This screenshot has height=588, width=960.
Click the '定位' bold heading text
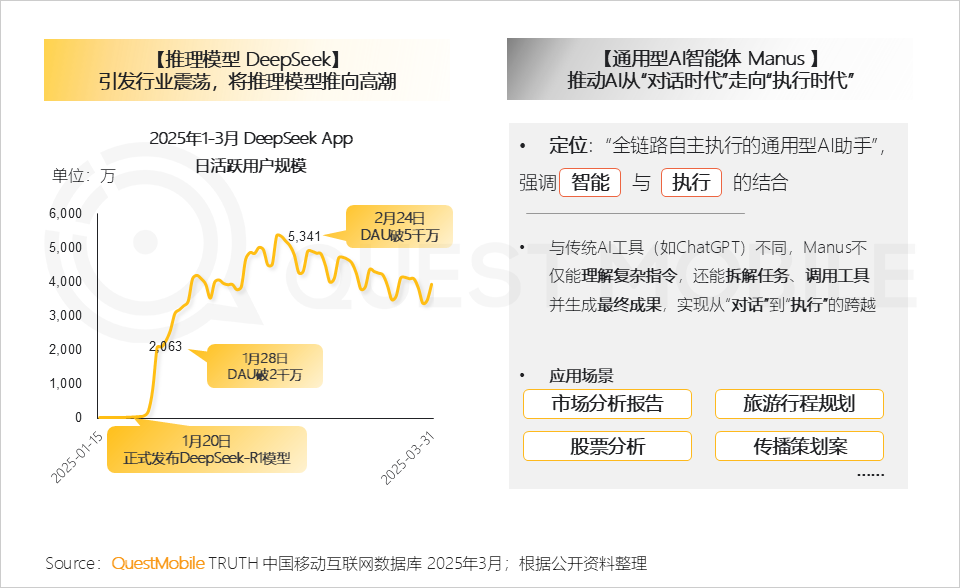click(568, 146)
